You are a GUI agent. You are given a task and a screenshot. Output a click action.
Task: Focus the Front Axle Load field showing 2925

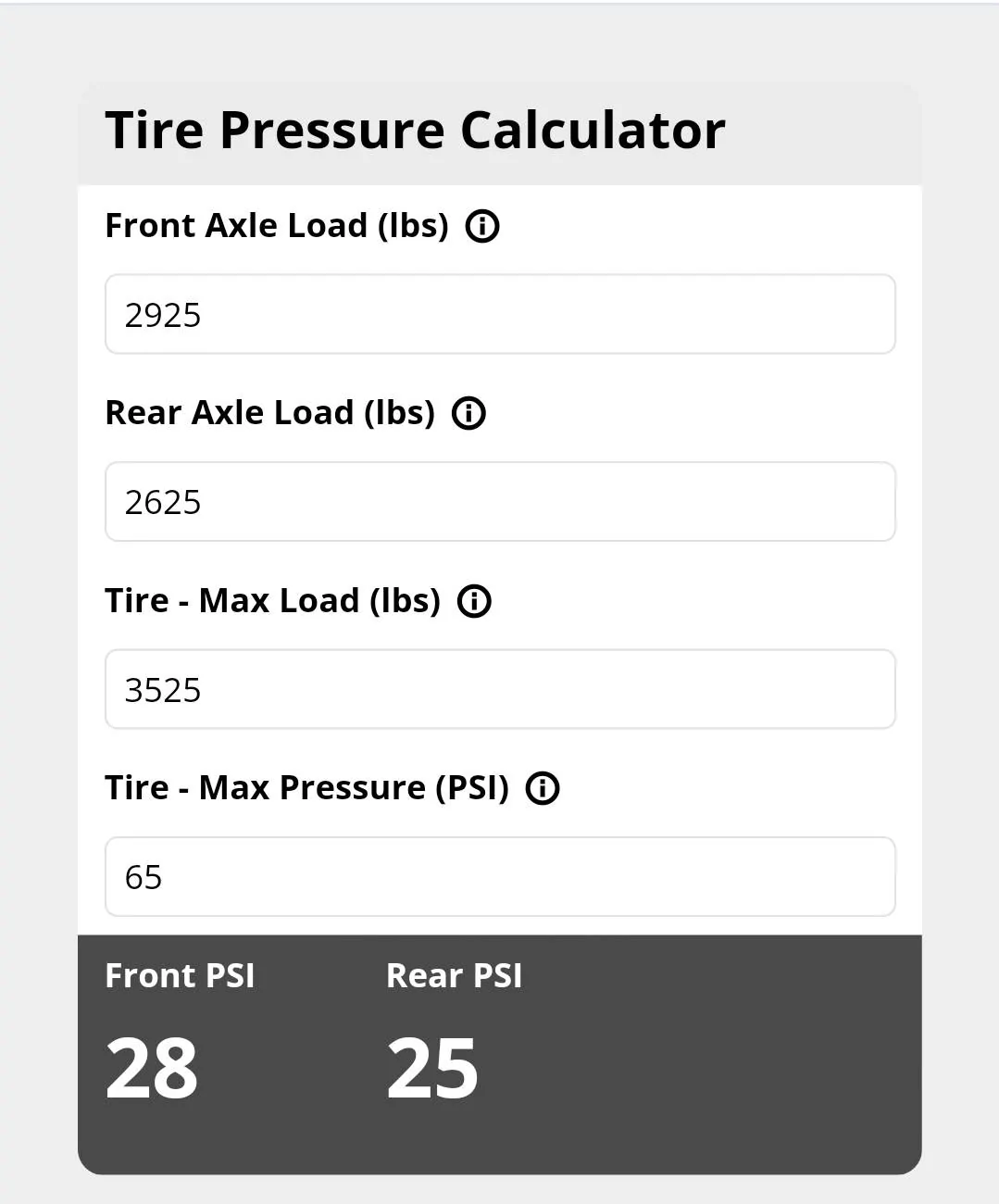[x=500, y=314]
